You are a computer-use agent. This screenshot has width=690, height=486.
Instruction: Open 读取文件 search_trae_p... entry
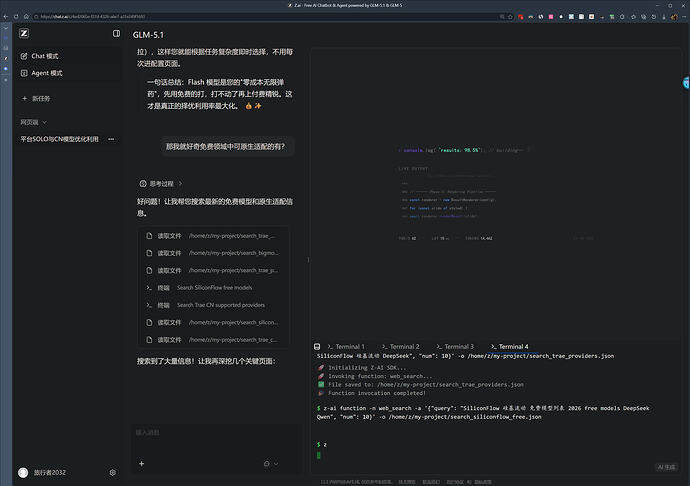(x=213, y=270)
